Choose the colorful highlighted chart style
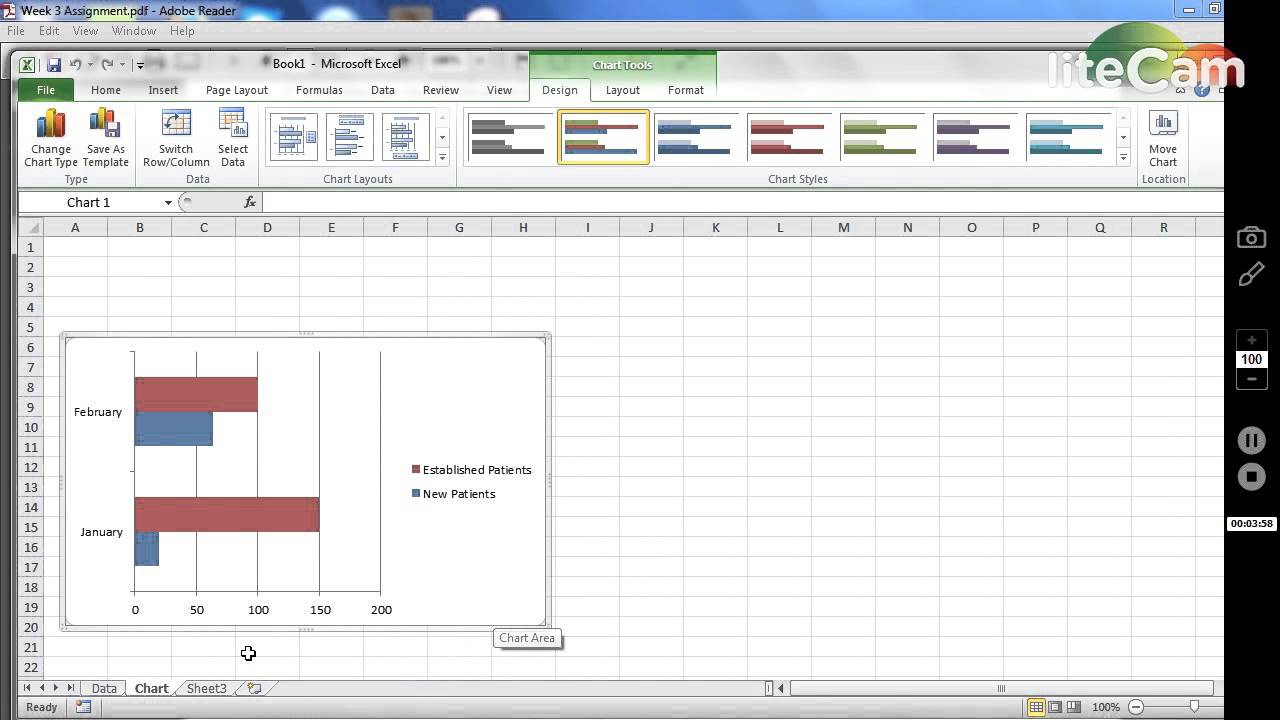 [x=603, y=137]
